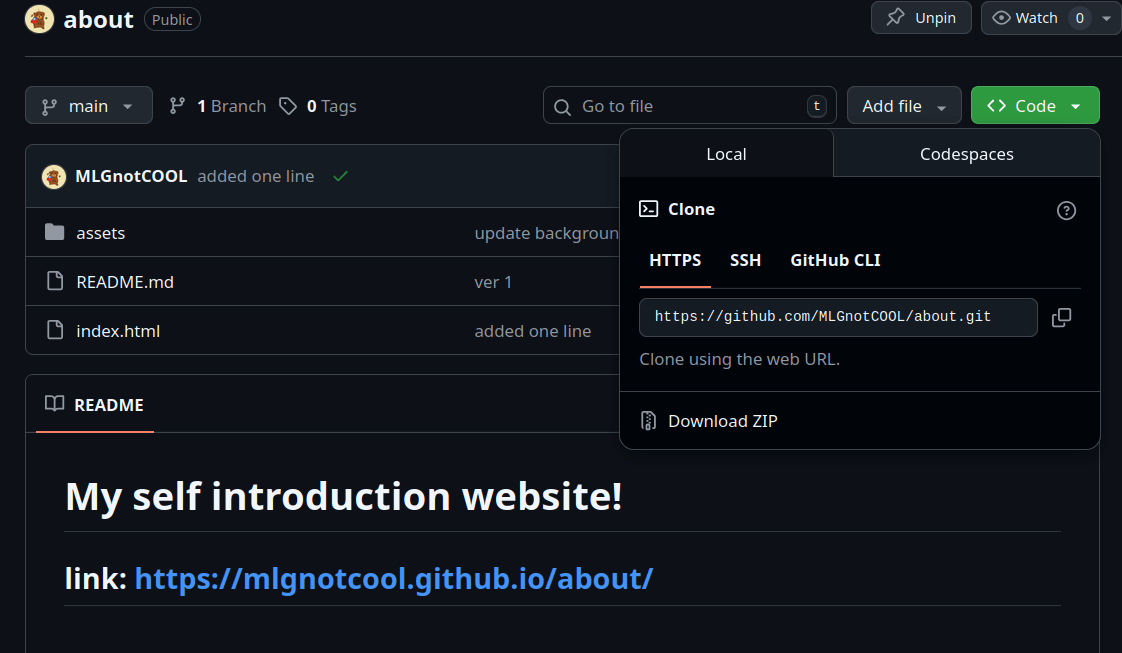Open the mlgnotcool.github.io/about link
This screenshot has width=1122, height=653.
tap(394, 578)
